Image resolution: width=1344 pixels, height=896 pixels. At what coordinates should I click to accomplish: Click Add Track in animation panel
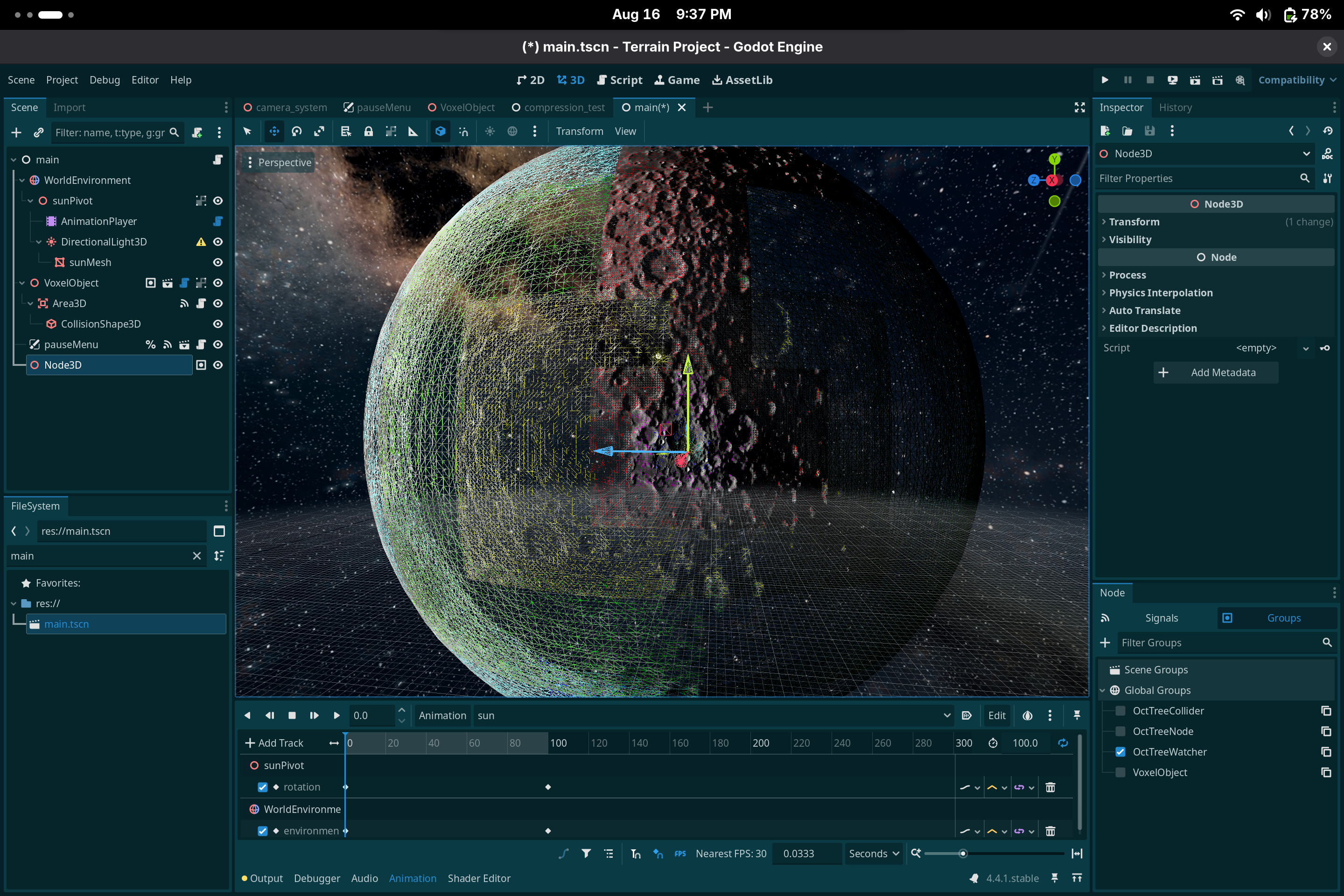pos(274,743)
